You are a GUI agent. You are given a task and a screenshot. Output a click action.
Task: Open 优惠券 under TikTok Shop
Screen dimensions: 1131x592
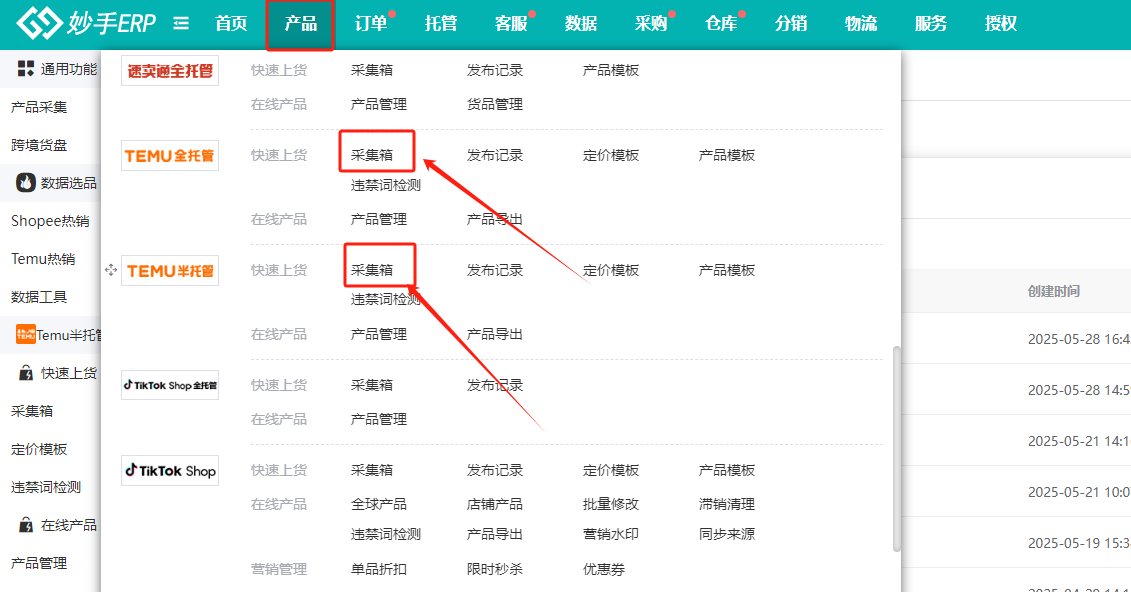pos(604,569)
